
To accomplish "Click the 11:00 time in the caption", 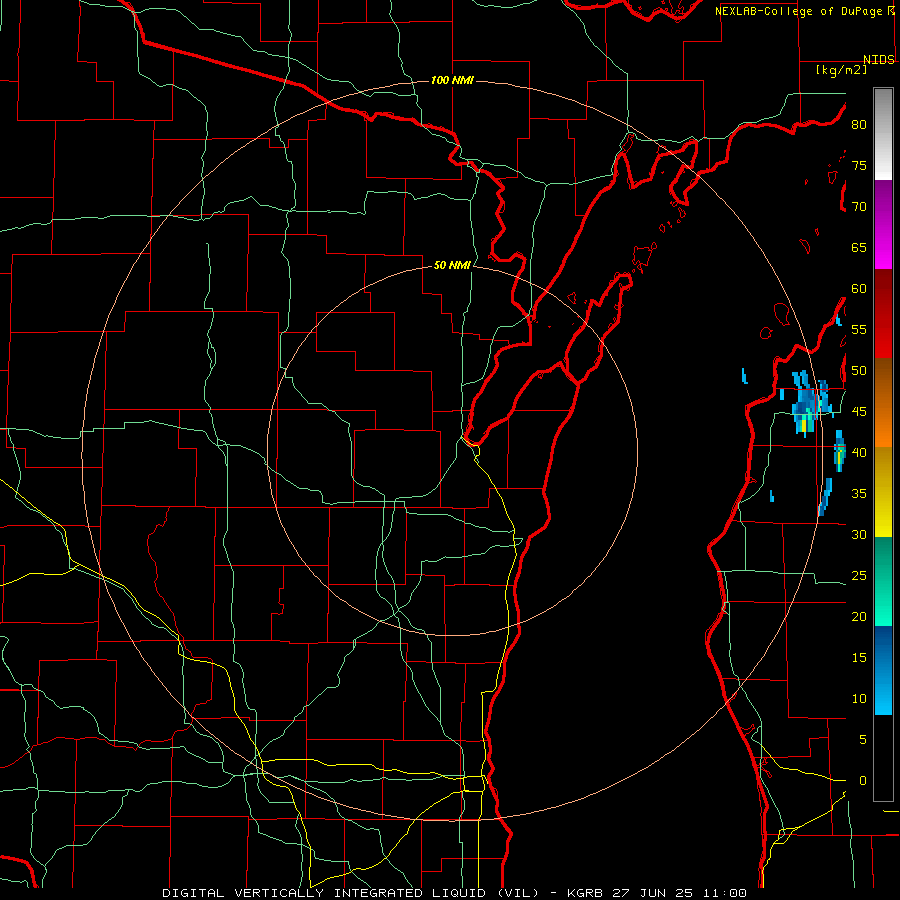I will click(x=725, y=893).
